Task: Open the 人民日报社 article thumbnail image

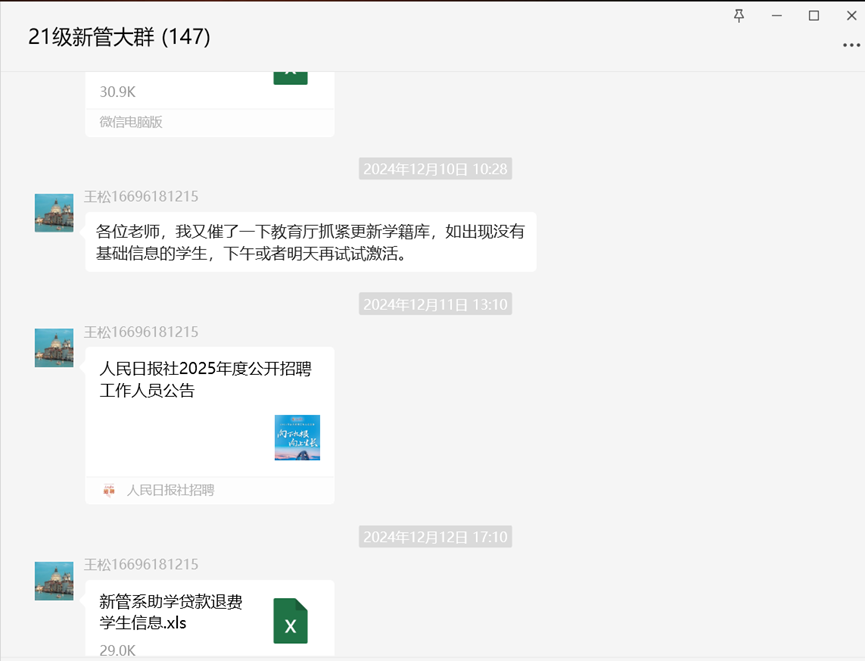Action: [x=297, y=437]
